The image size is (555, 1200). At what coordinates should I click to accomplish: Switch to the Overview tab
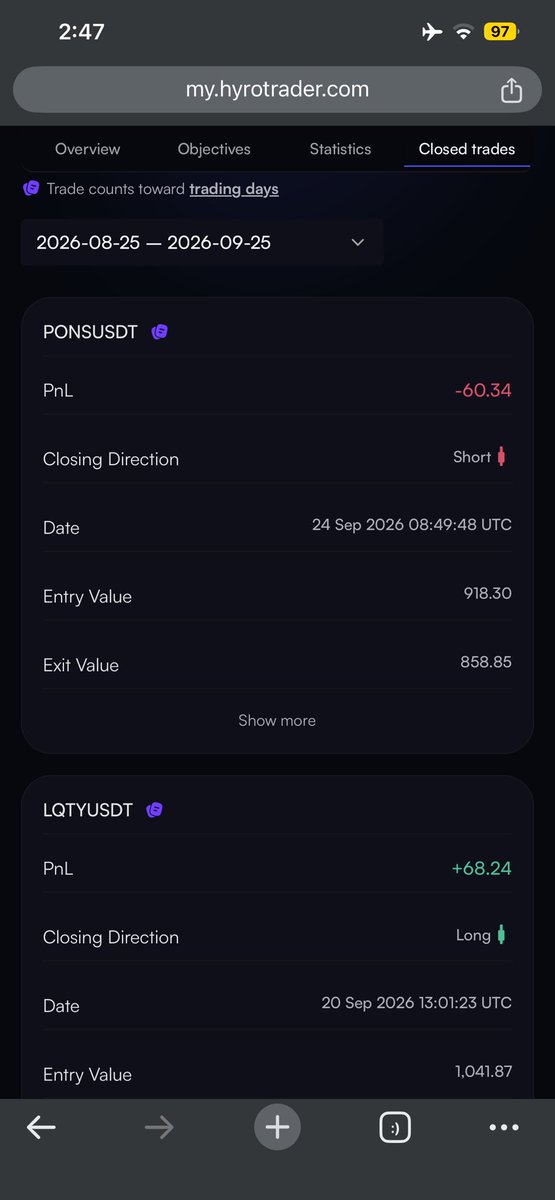pos(87,149)
